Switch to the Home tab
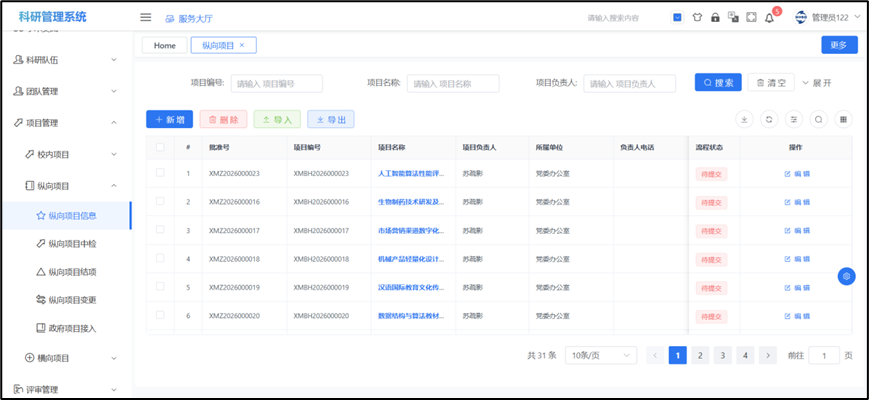 165,45
